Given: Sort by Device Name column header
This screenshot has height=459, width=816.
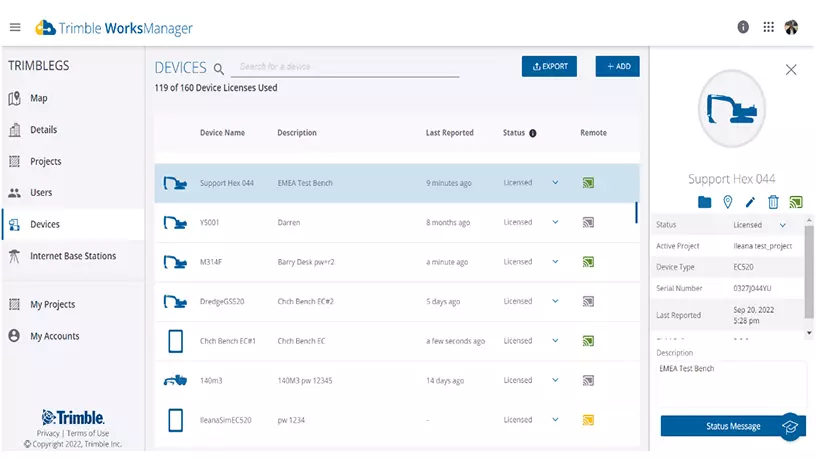Looking at the screenshot, I should [x=222, y=133].
